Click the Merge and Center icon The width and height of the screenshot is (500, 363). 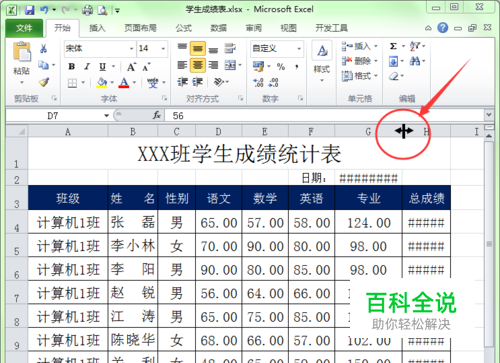pyautogui.click(x=230, y=65)
